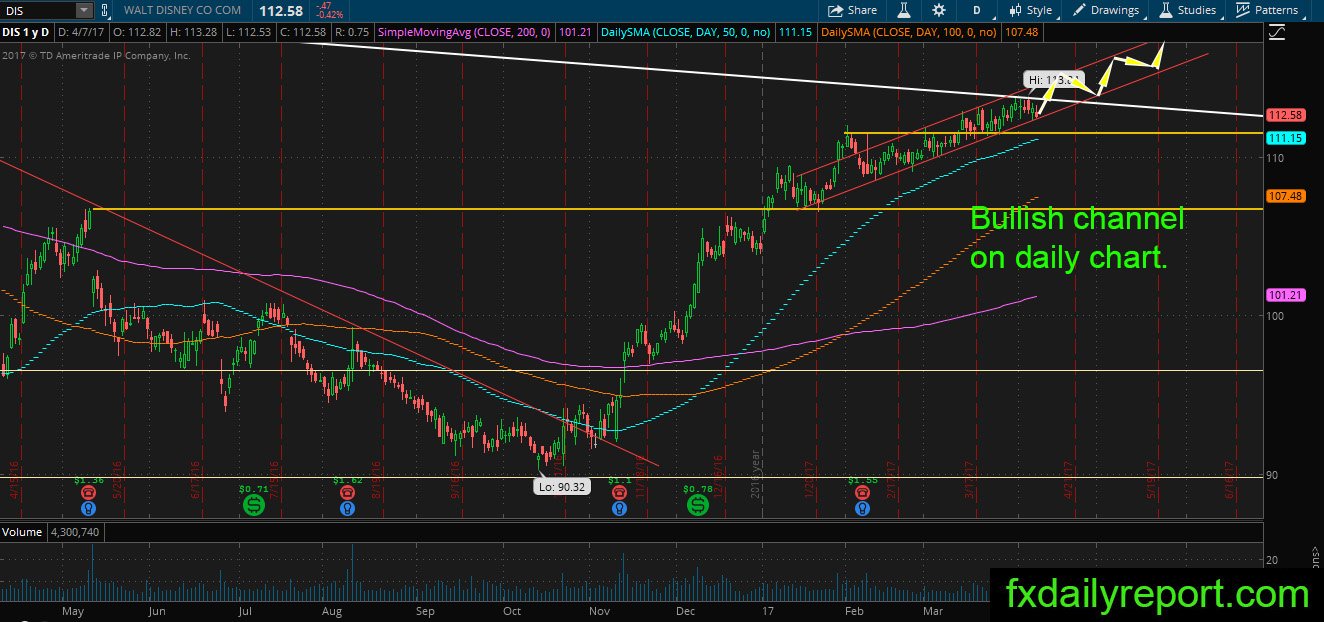The image size is (1324, 622).
Task: Click the green dividend icon labeled $0.78
Action: (696, 505)
